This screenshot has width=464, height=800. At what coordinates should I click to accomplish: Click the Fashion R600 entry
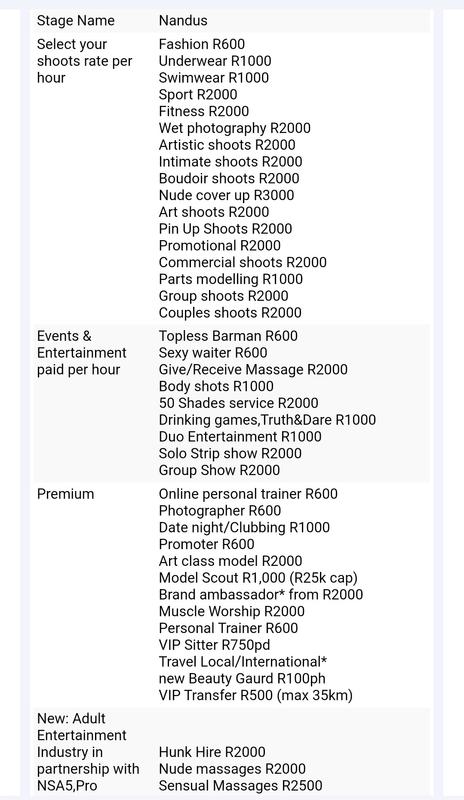(x=202, y=44)
